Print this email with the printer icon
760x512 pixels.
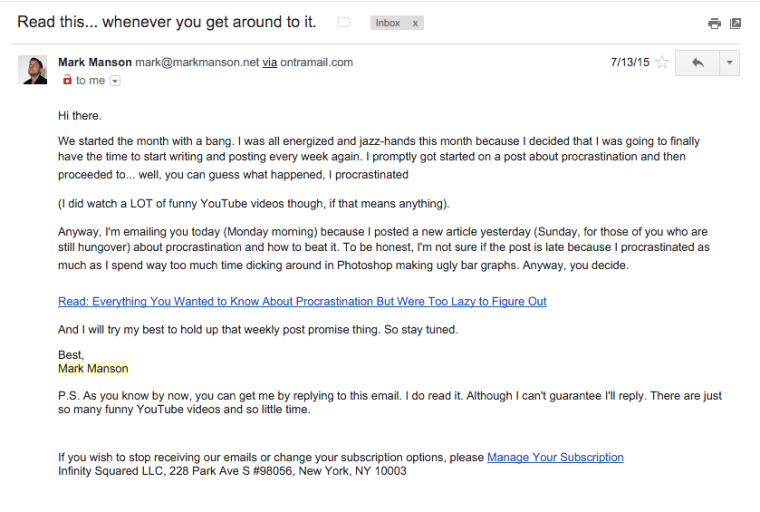coord(714,23)
